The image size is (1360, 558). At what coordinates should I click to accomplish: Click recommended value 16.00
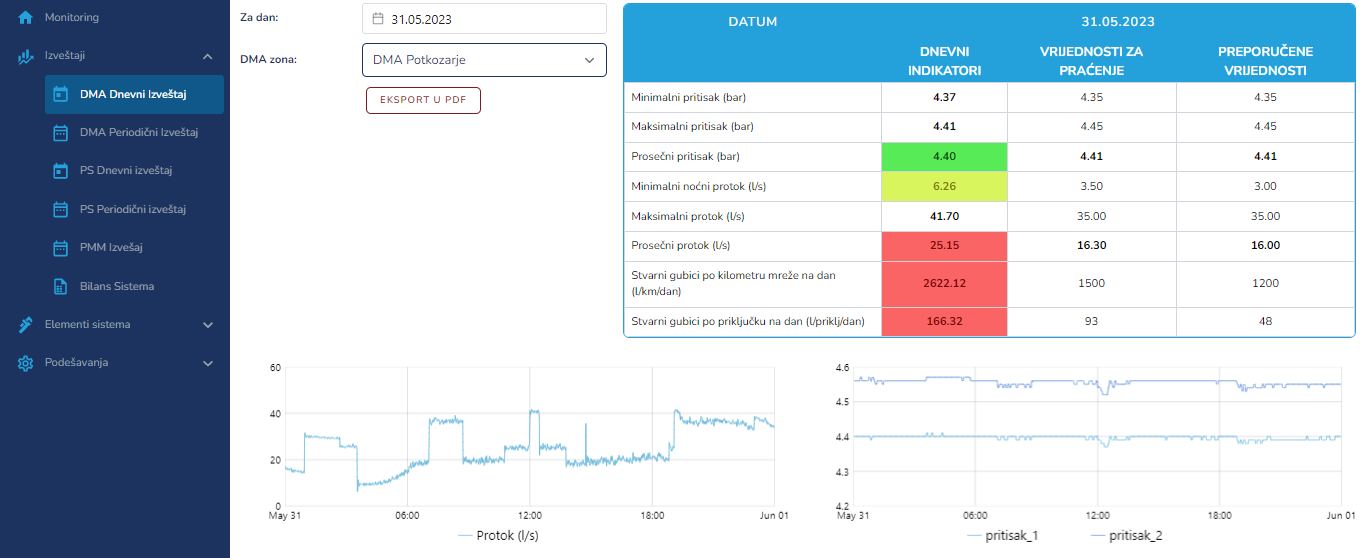(1265, 246)
